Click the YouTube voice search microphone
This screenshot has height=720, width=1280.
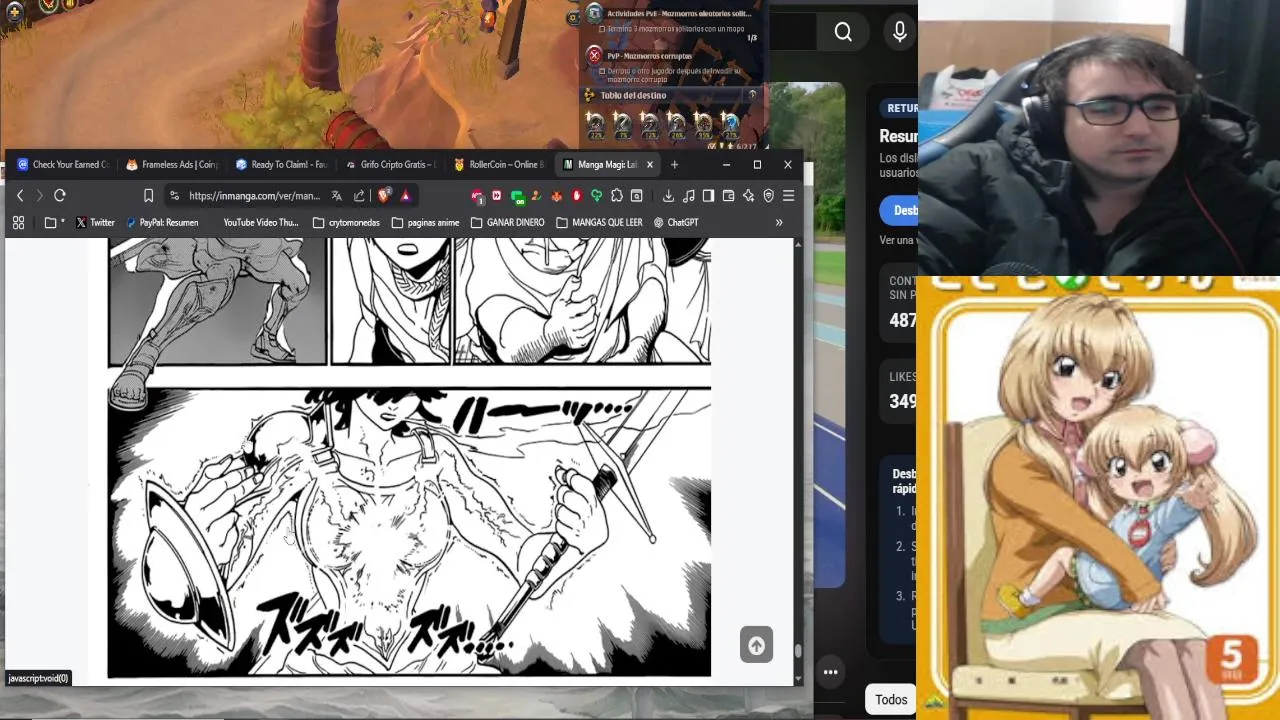[x=900, y=33]
